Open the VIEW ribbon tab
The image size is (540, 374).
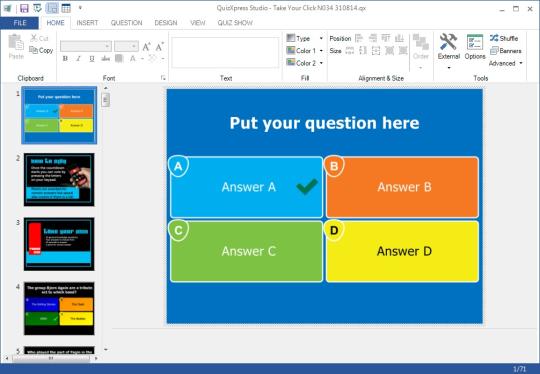(198, 23)
